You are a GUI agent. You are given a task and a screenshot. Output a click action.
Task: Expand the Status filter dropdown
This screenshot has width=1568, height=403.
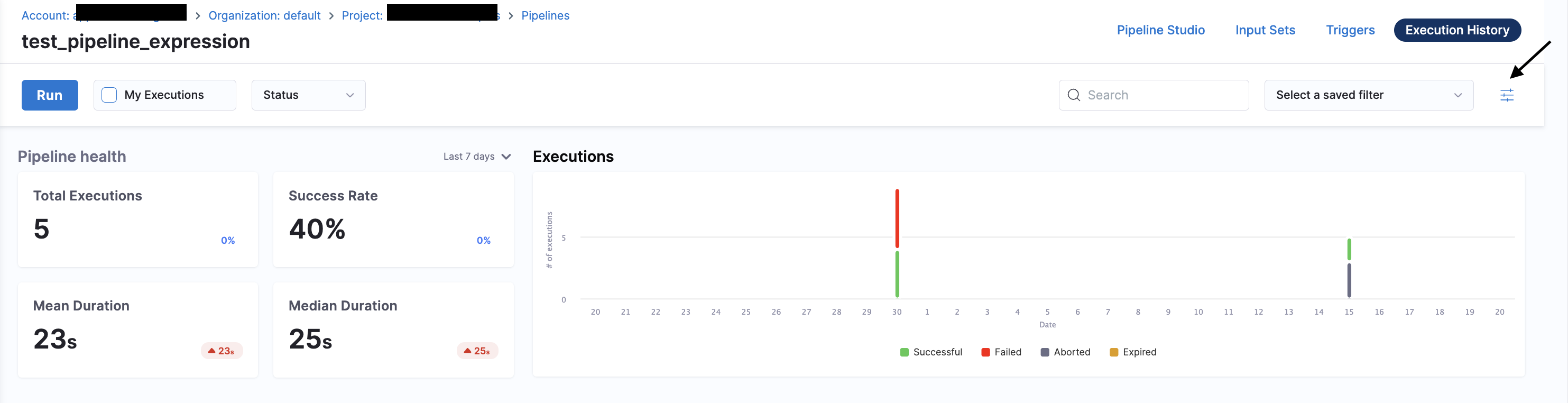point(308,95)
